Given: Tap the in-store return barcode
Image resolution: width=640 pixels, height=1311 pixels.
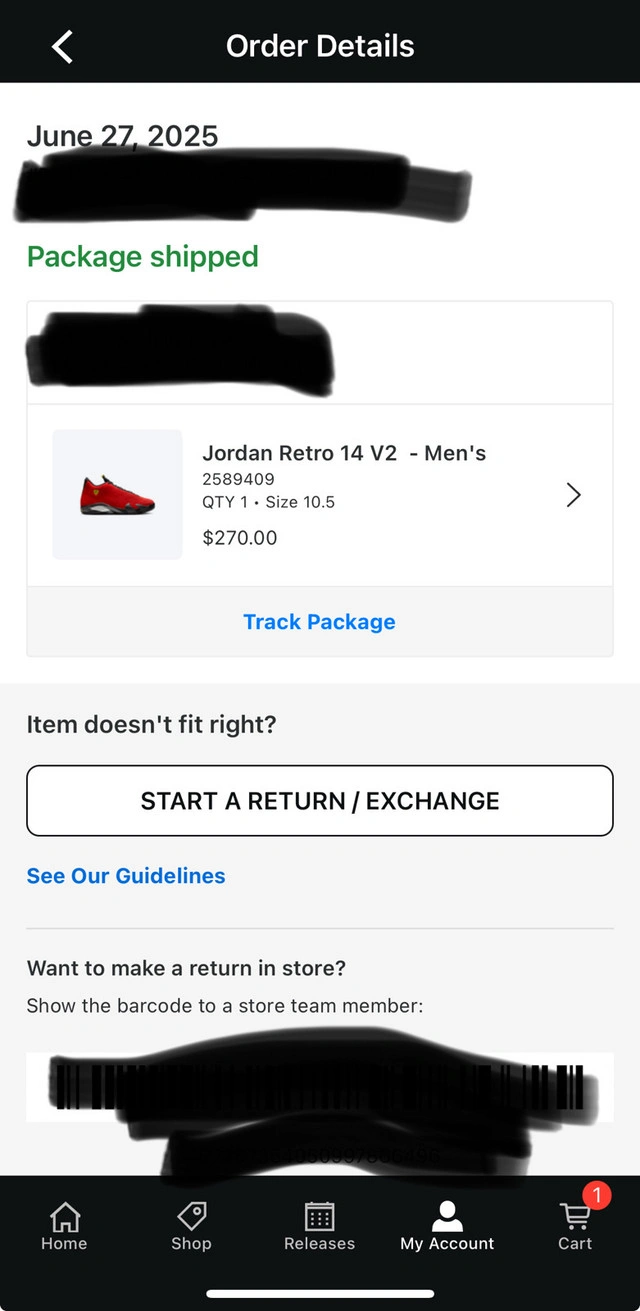Looking at the screenshot, I should click(x=320, y=1087).
